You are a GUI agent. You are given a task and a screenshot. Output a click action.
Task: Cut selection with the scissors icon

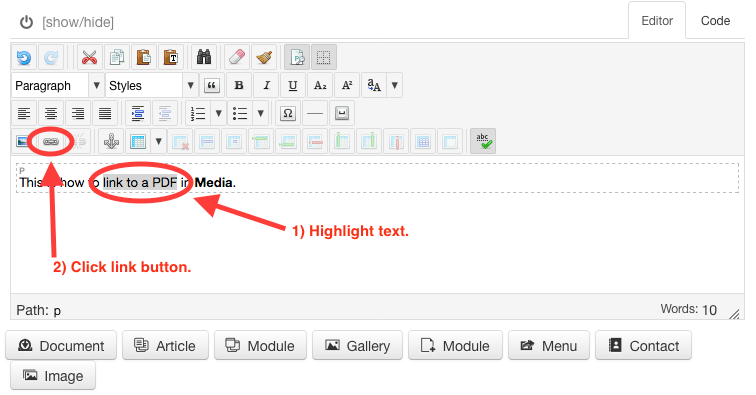click(x=90, y=57)
